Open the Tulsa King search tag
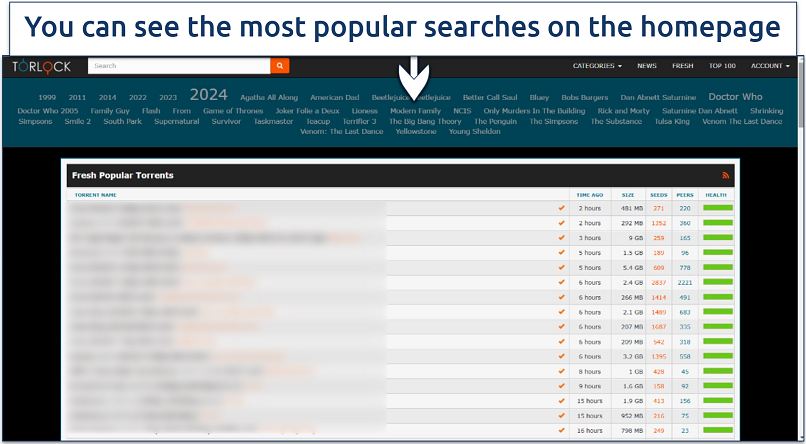 pyautogui.click(x=672, y=121)
